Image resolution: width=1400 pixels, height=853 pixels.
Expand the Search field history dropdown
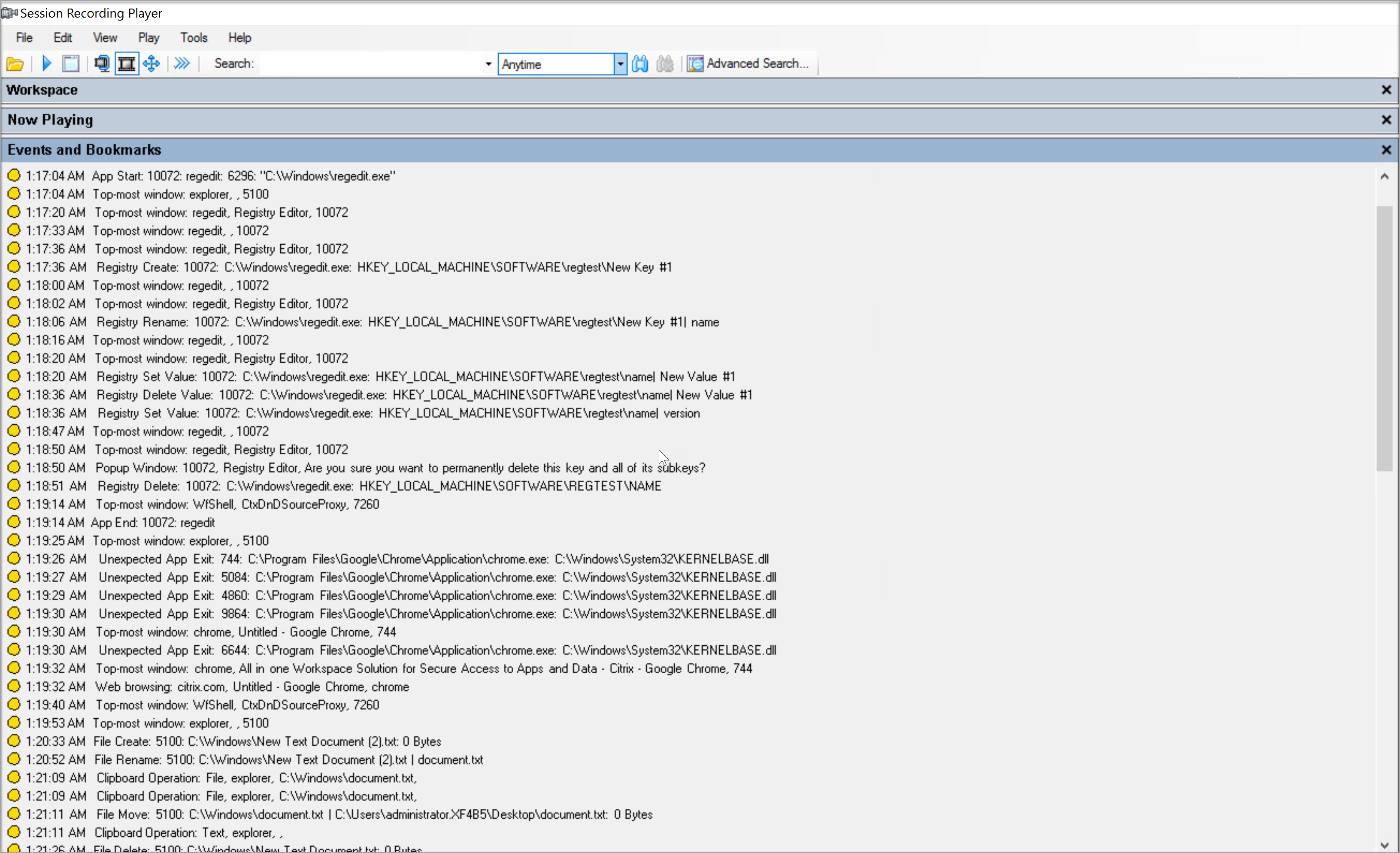tap(488, 64)
